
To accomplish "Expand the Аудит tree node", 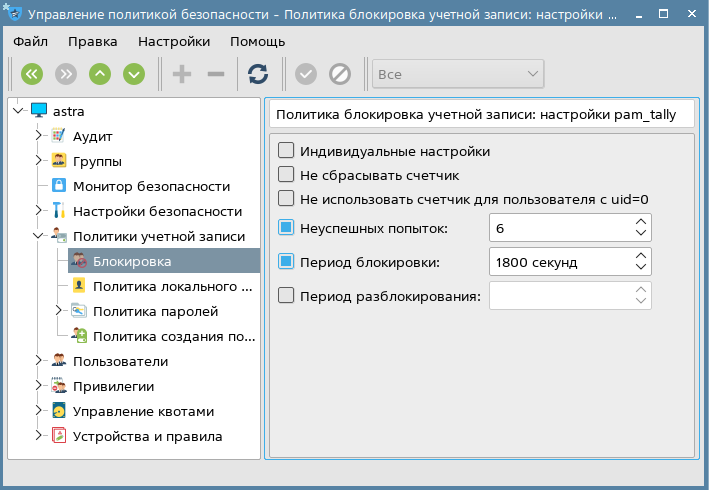I will pos(38,135).
